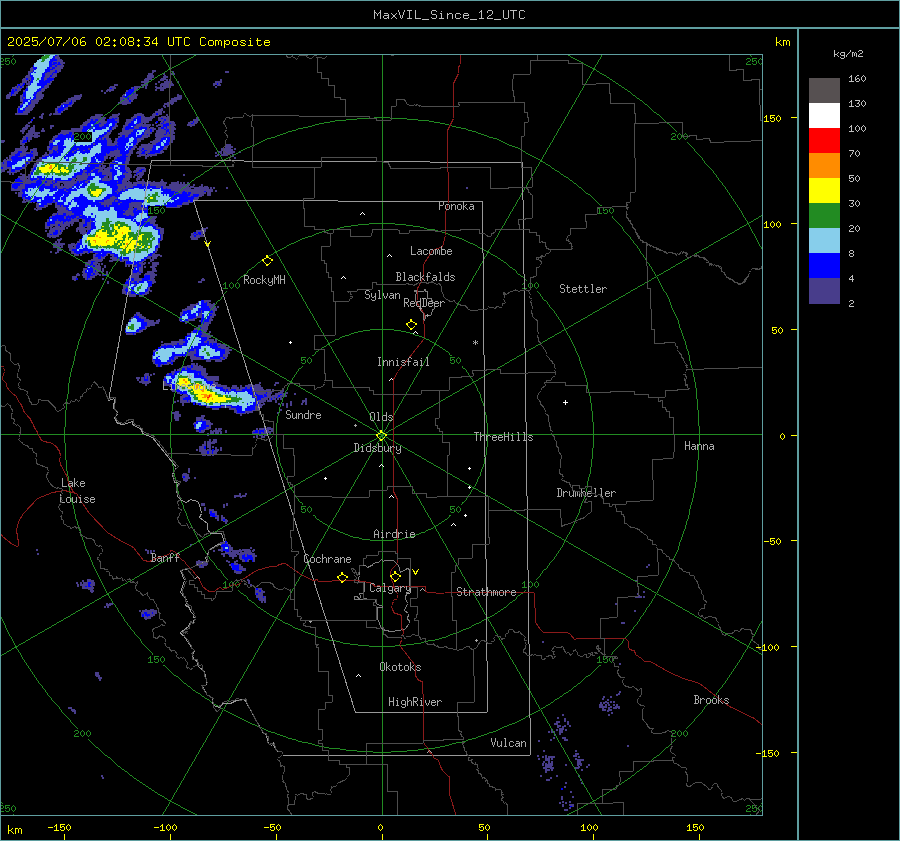This screenshot has height=841, width=900.
Task: Select the red 70-100 legend swatch
Action: tap(824, 141)
